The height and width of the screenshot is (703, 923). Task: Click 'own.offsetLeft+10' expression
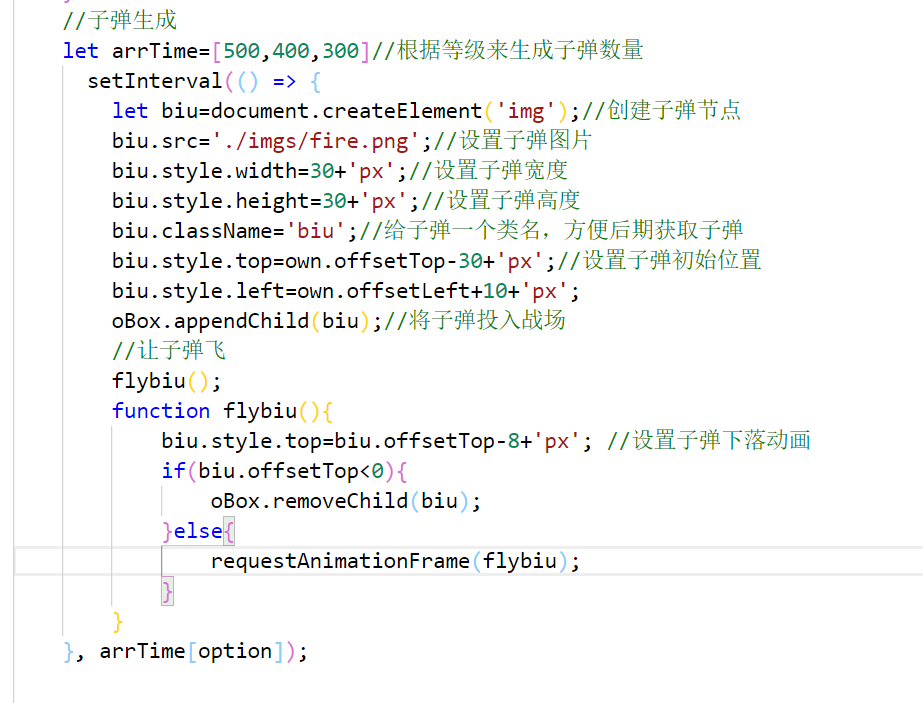click(x=402, y=291)
